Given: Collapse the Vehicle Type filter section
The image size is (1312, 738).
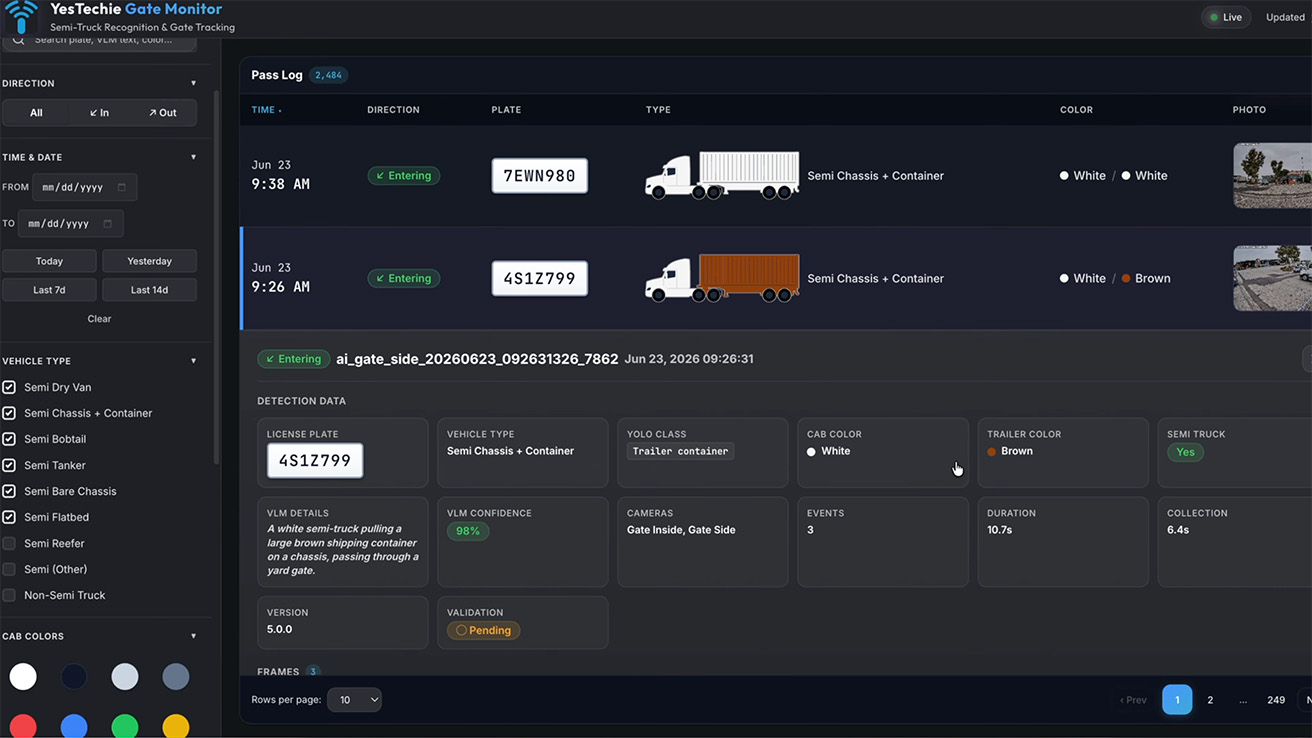Looking at the screenshot, I should 194,361.
